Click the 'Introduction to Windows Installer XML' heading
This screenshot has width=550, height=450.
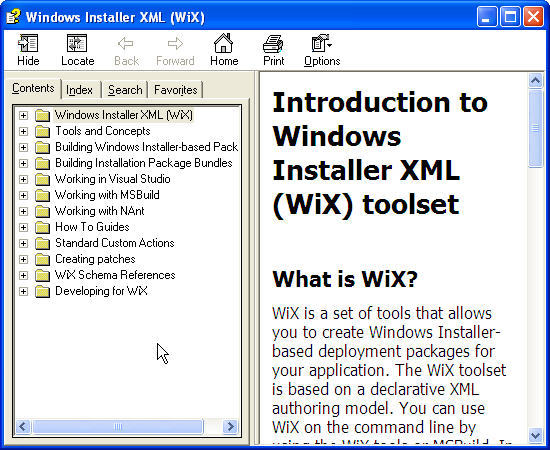(x=380, y=154)
